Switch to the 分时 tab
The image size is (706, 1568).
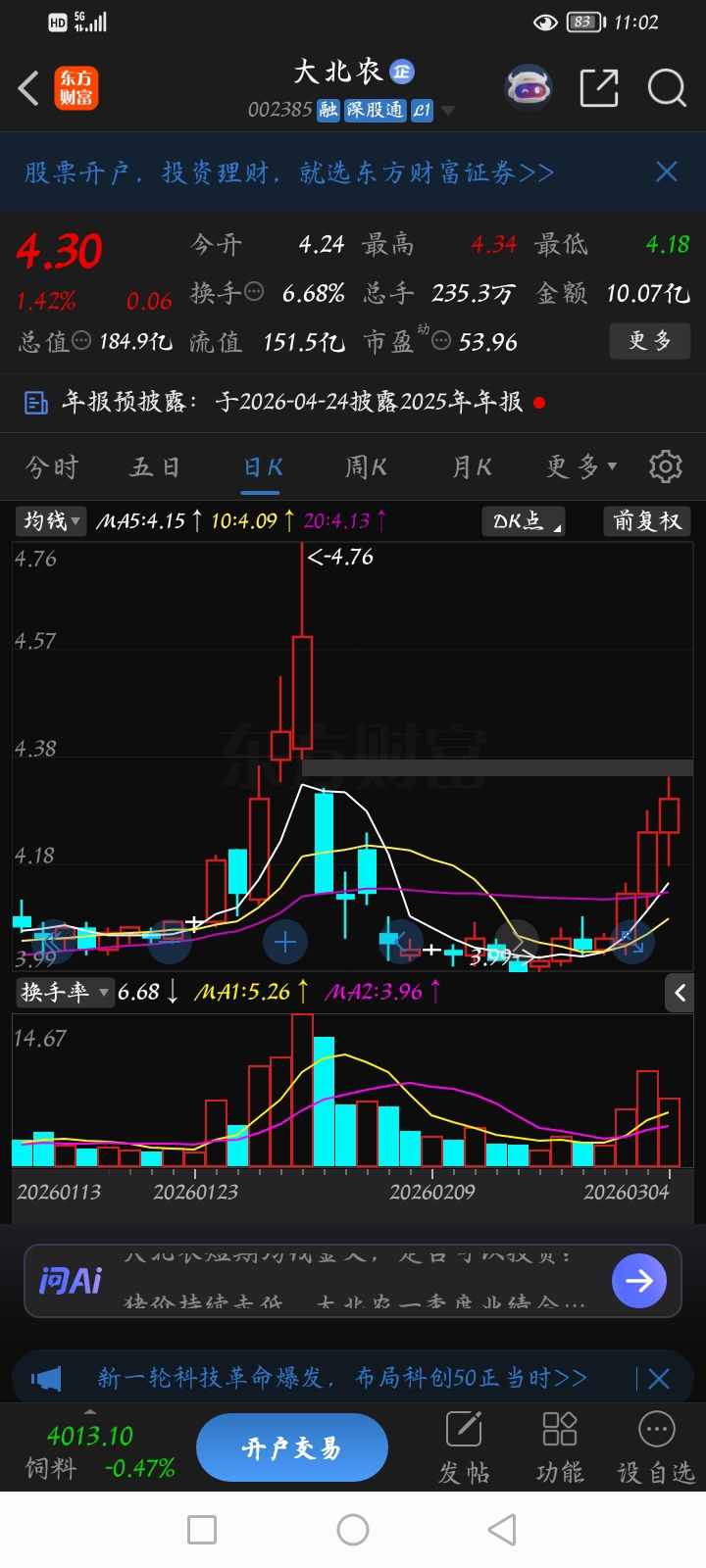(51, 466)
